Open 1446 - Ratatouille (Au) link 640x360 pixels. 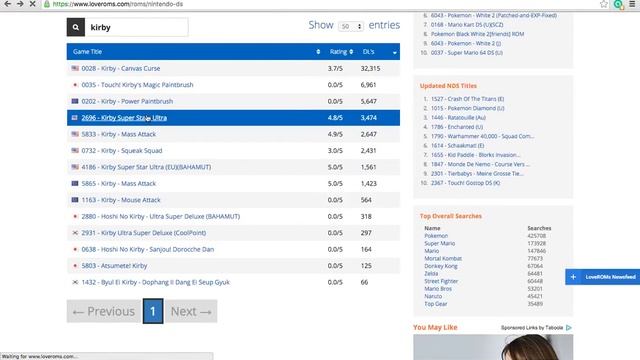(x=458, y=118)
